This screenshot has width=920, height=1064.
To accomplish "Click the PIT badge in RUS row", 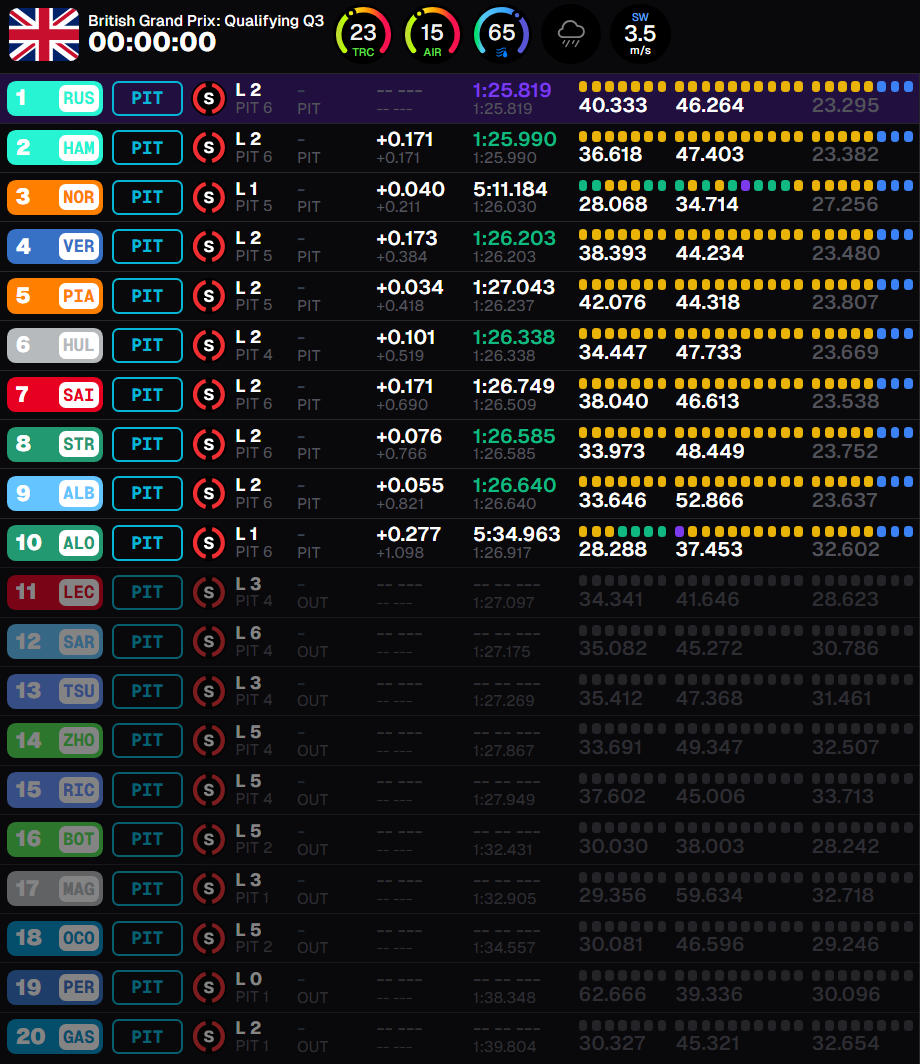I will click(147, 98).
